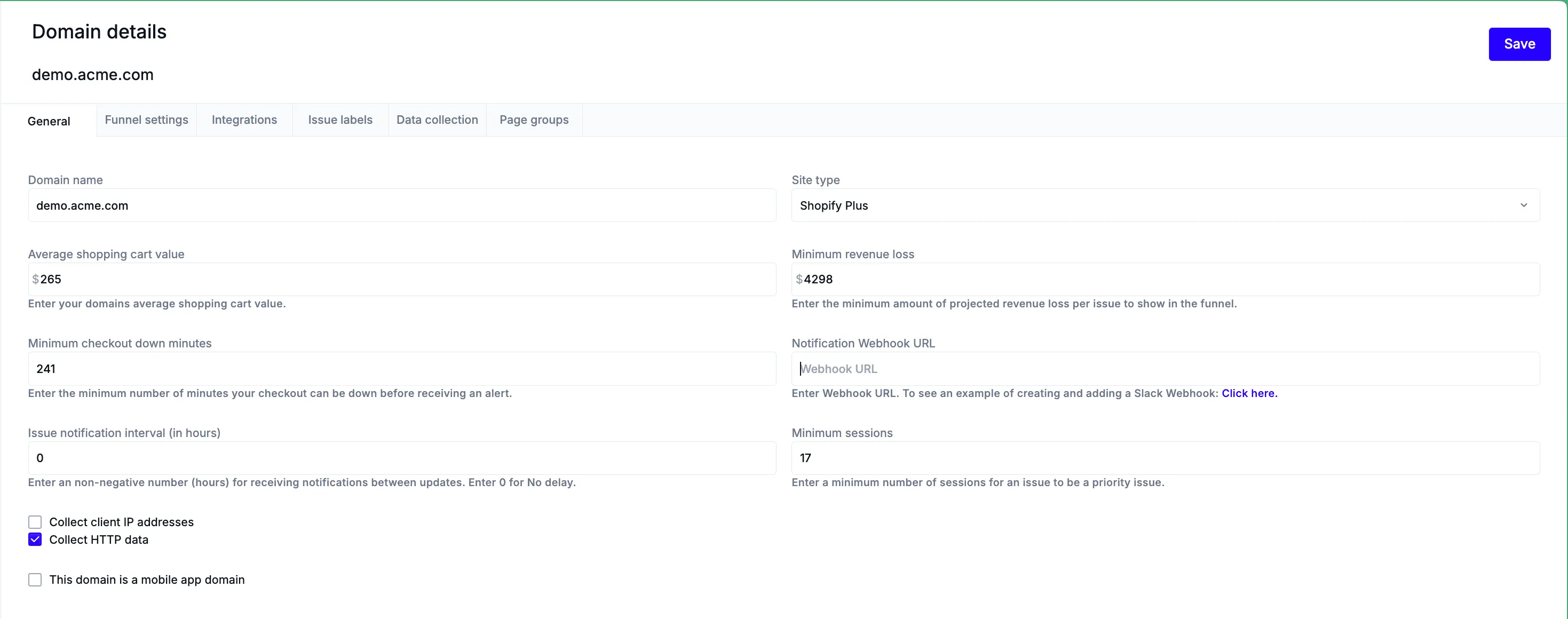Check This domain is a mobile app domain

tap(35, 580)
